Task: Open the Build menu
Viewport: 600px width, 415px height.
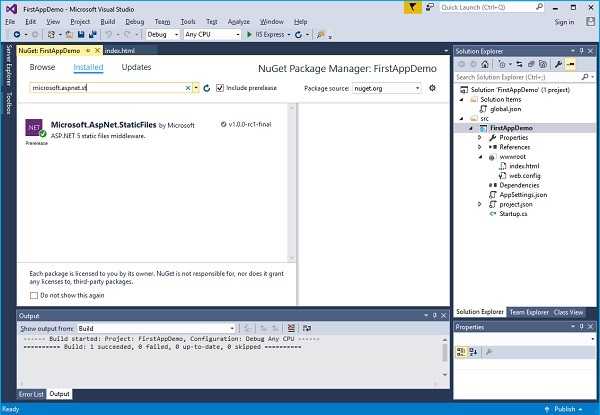Action: click(108, 22)
